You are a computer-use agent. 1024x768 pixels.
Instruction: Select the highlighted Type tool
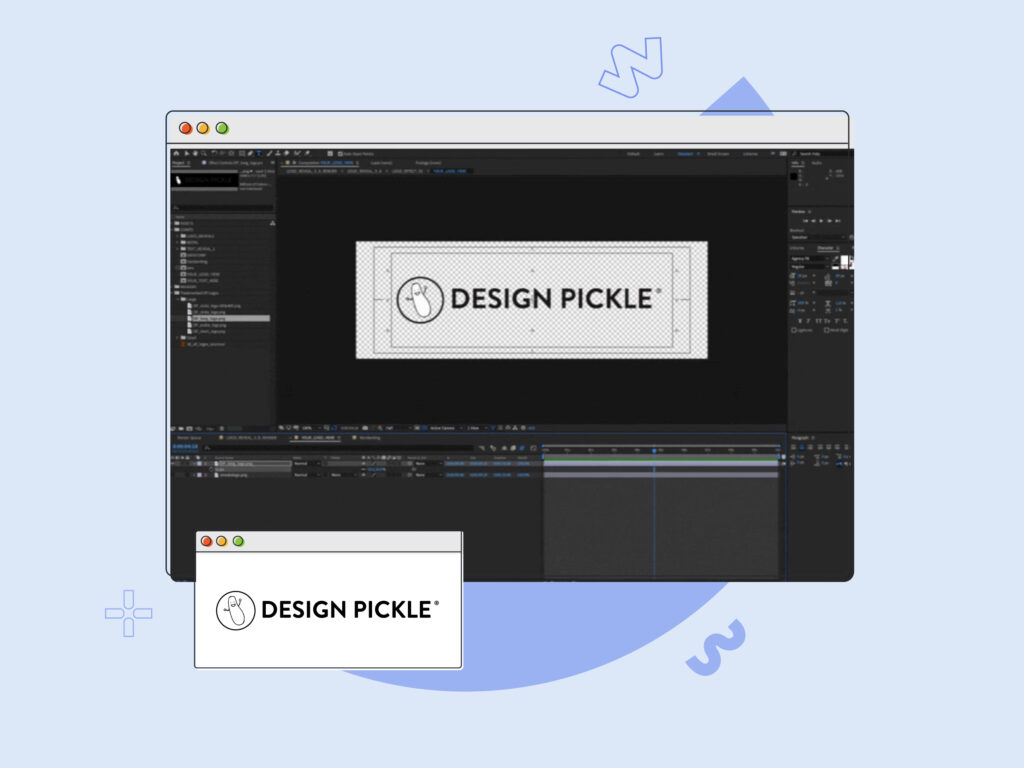pos(259,153)
